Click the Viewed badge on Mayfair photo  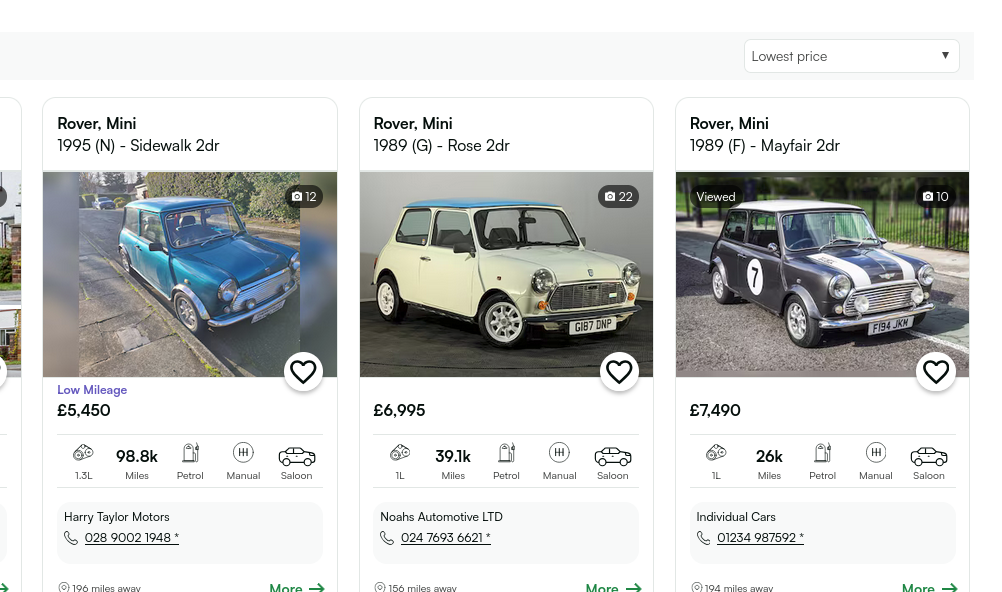click(x=716, y=196)
